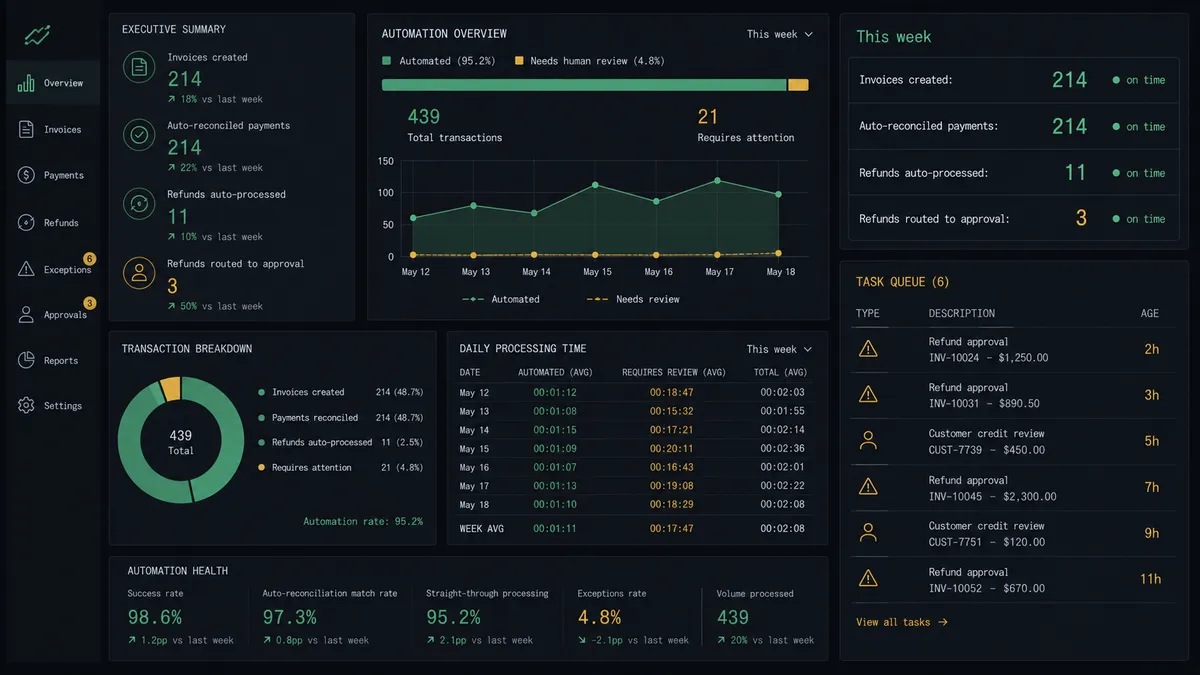Image resolution: width=1200 pixels, height=675 pixels.
Task: Click the Exceptions badge showing 6
Action: coord(89,259)
